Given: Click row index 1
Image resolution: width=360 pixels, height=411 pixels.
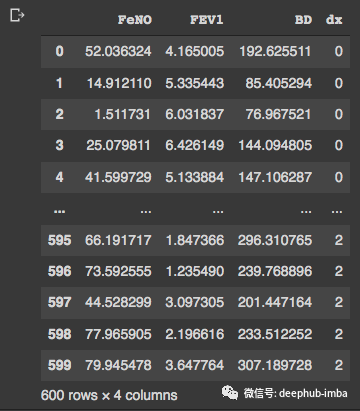Looking at the screenshot, I should pos(59,83).
